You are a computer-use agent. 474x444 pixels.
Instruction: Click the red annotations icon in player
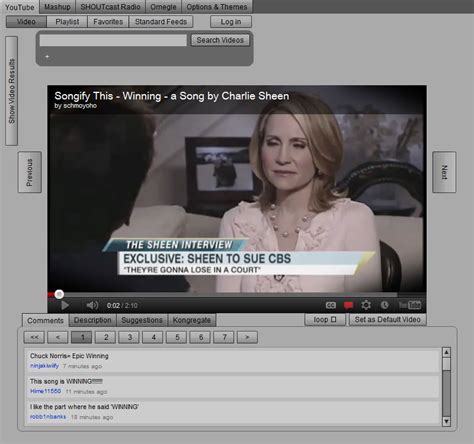(348, 305)
